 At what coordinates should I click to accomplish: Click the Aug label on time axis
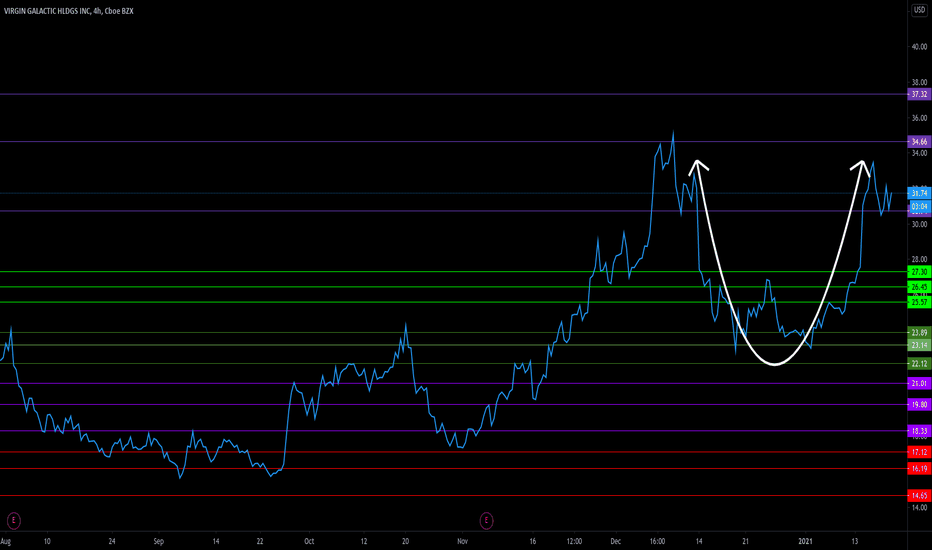(x=5, y=541)
